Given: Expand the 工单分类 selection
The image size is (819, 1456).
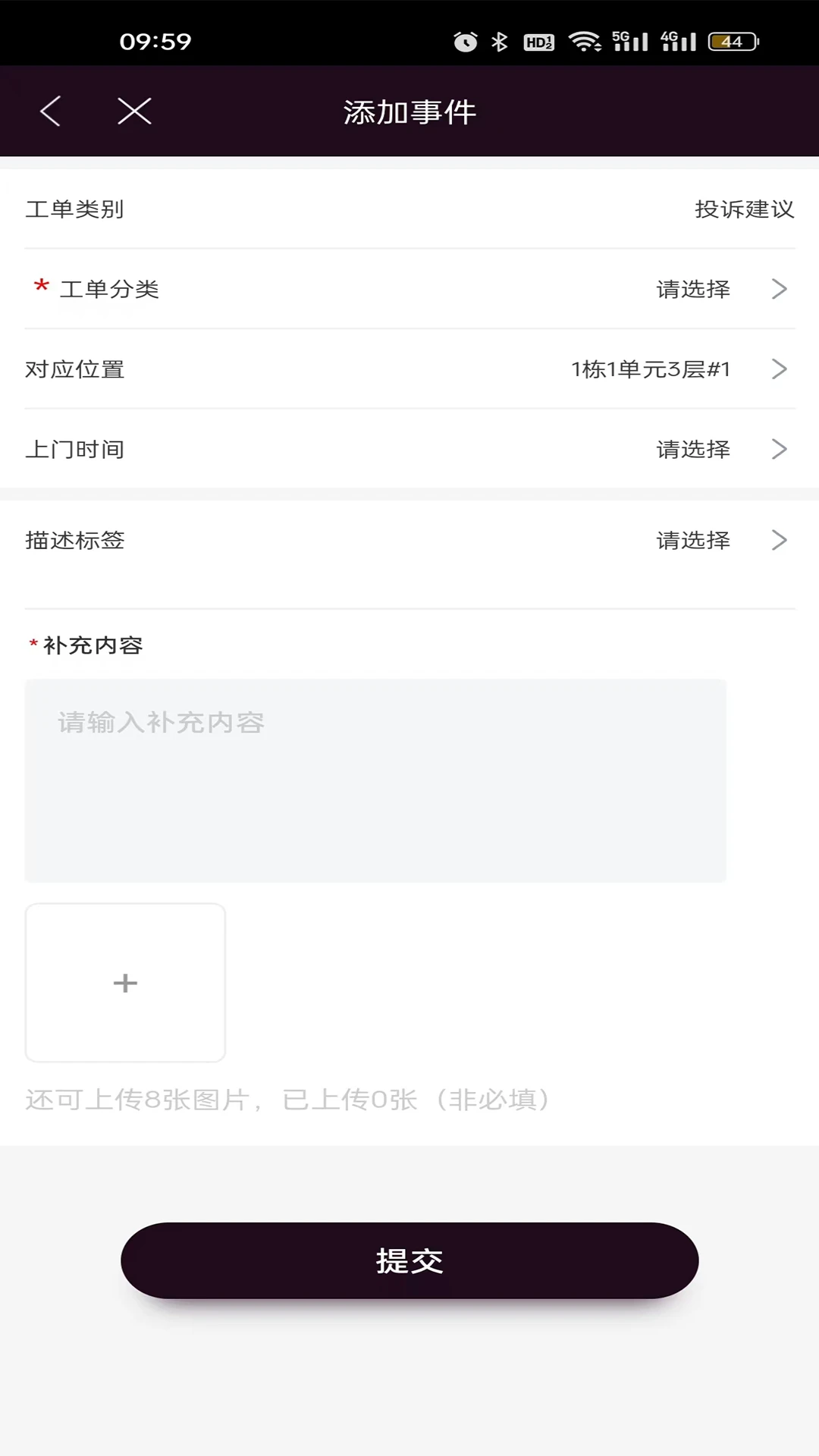Looking at the screenshot, I should (409, 289).
